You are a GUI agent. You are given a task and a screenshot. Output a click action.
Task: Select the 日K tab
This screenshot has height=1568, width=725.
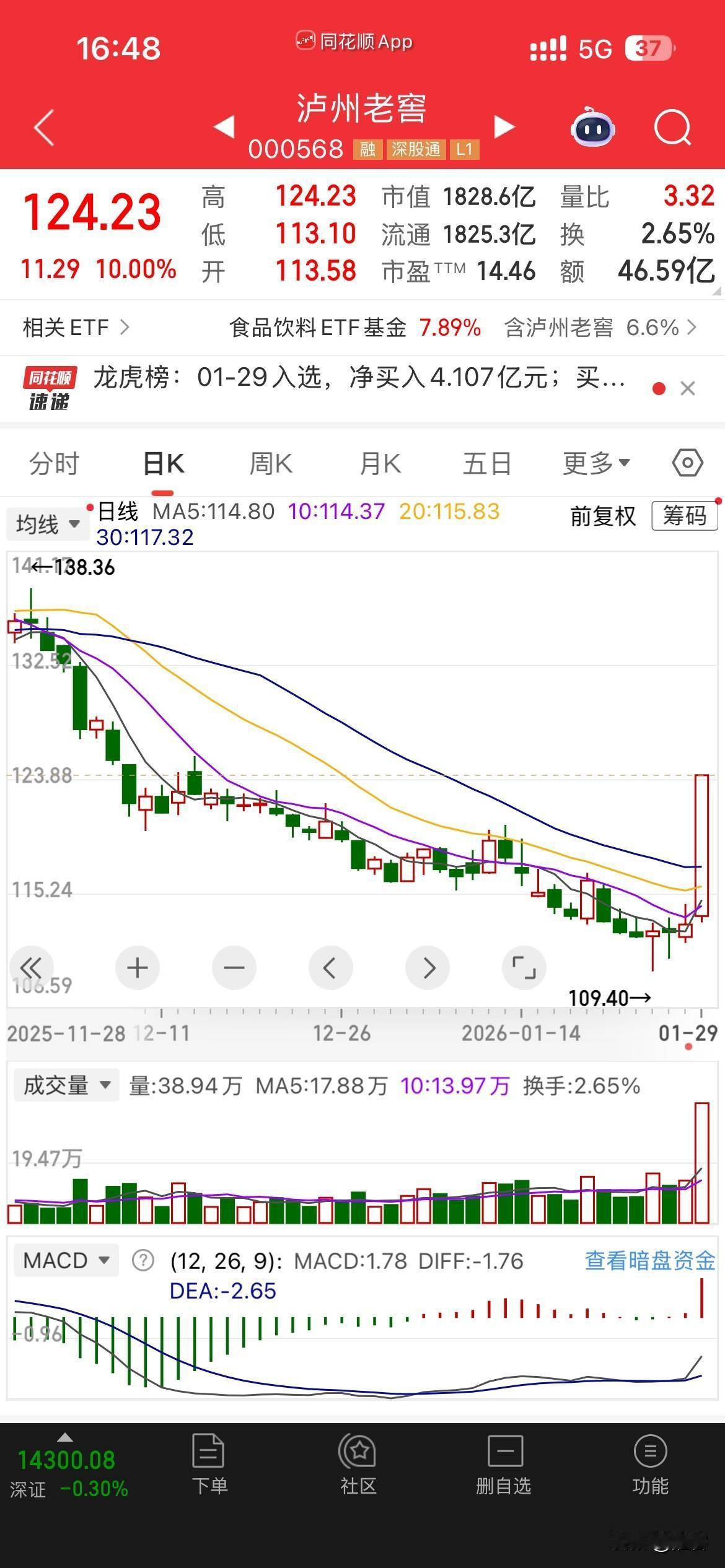[x=164, y=463]
